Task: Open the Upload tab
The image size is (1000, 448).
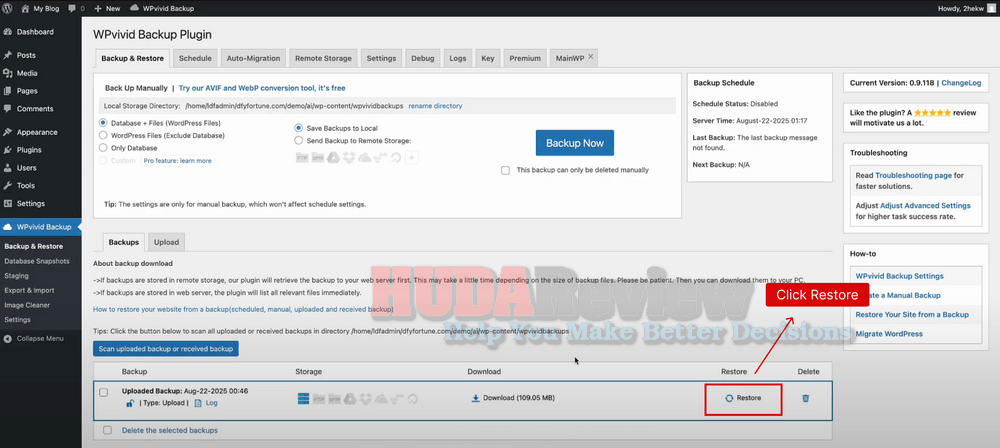Action: pos(166,242)
